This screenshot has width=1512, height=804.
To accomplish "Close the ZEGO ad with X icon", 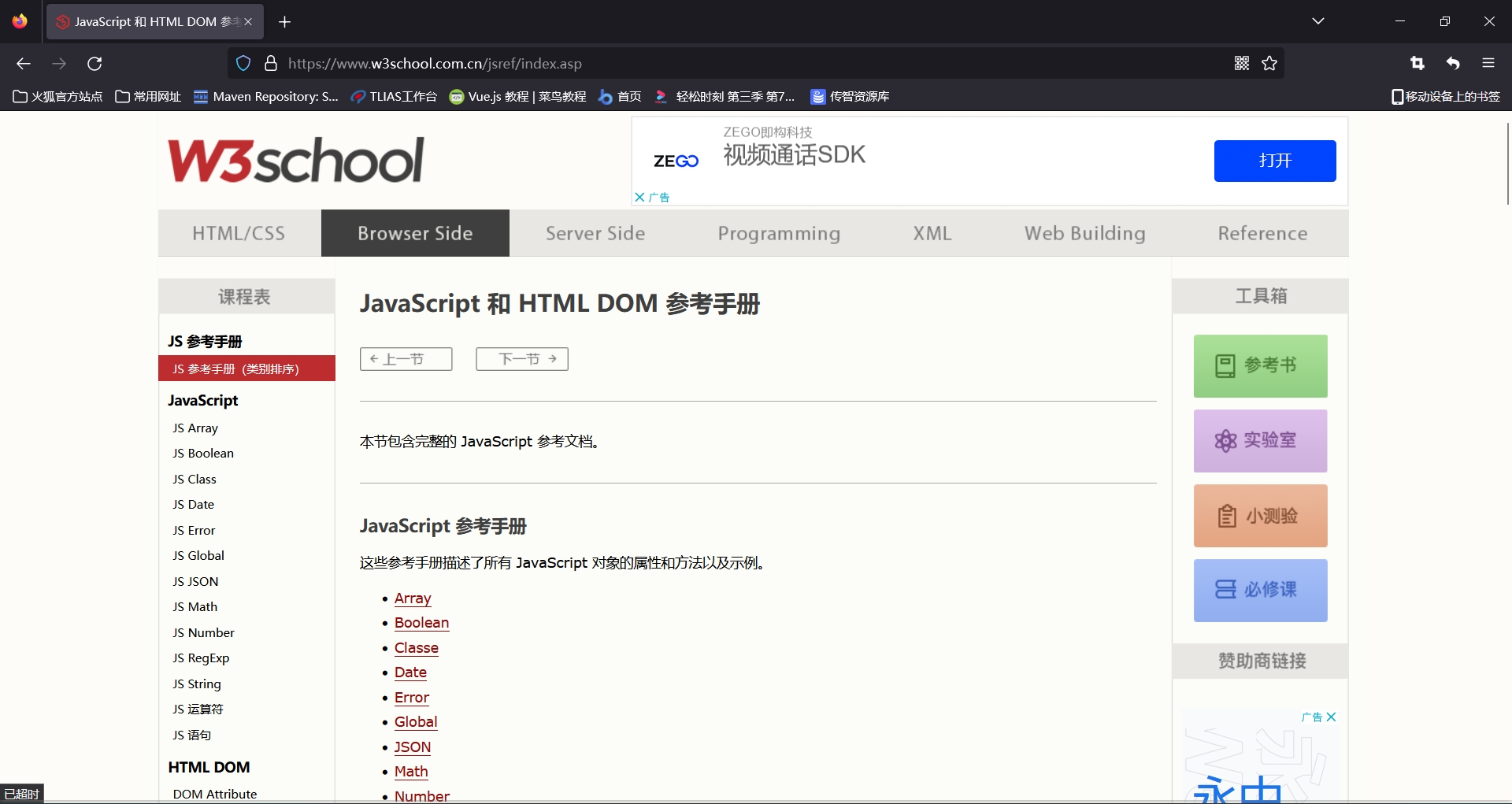I will tap(639, 198).
